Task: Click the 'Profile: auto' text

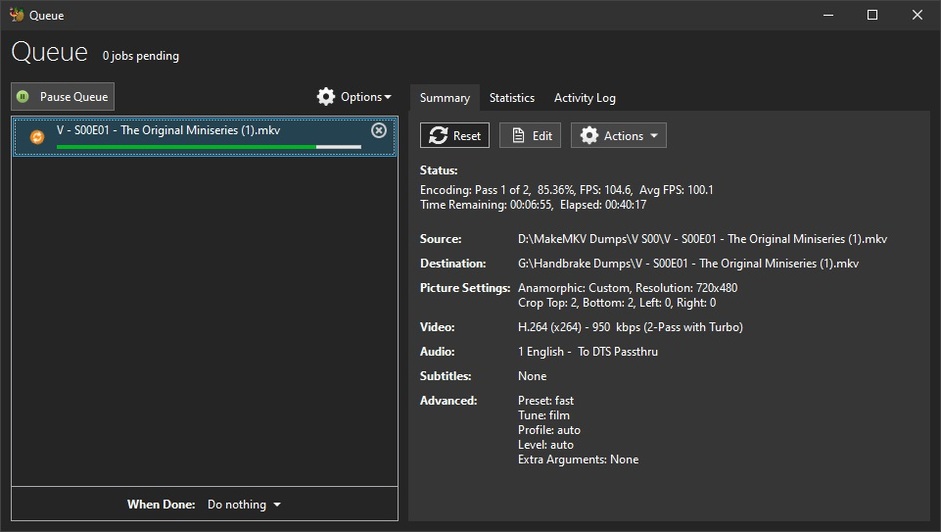Action: coord(549,430)
